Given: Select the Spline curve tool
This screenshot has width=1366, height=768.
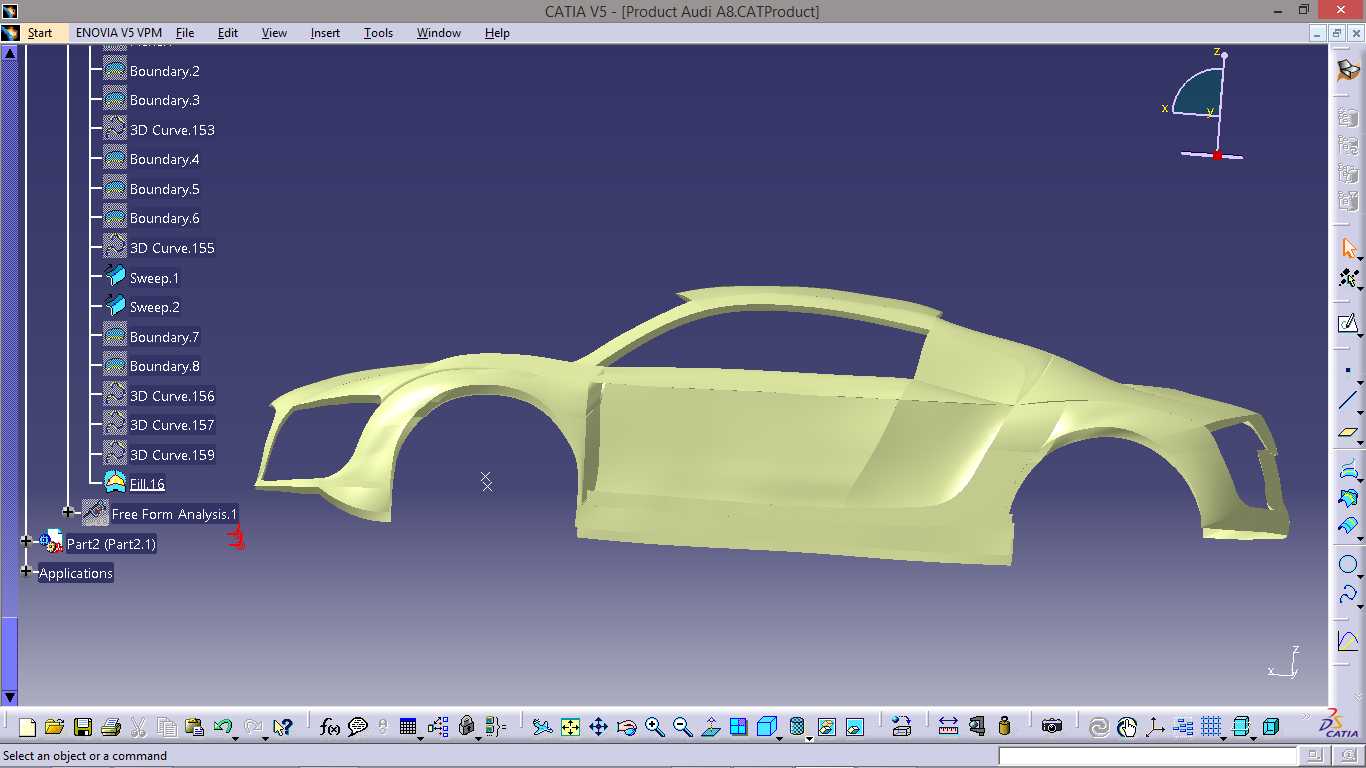Looking at the screenshot, I should 1347,595.
